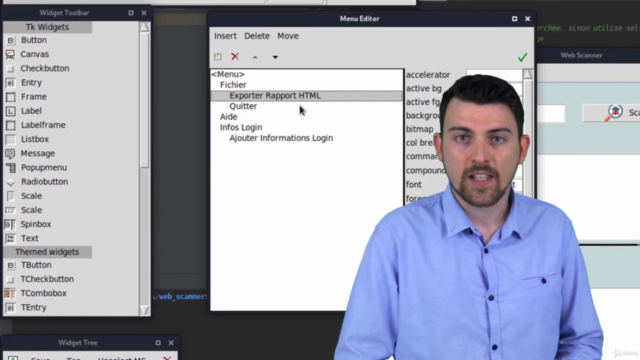Pick the Label widget icon
Screen dimensions: 640x360
click(11, 111)
